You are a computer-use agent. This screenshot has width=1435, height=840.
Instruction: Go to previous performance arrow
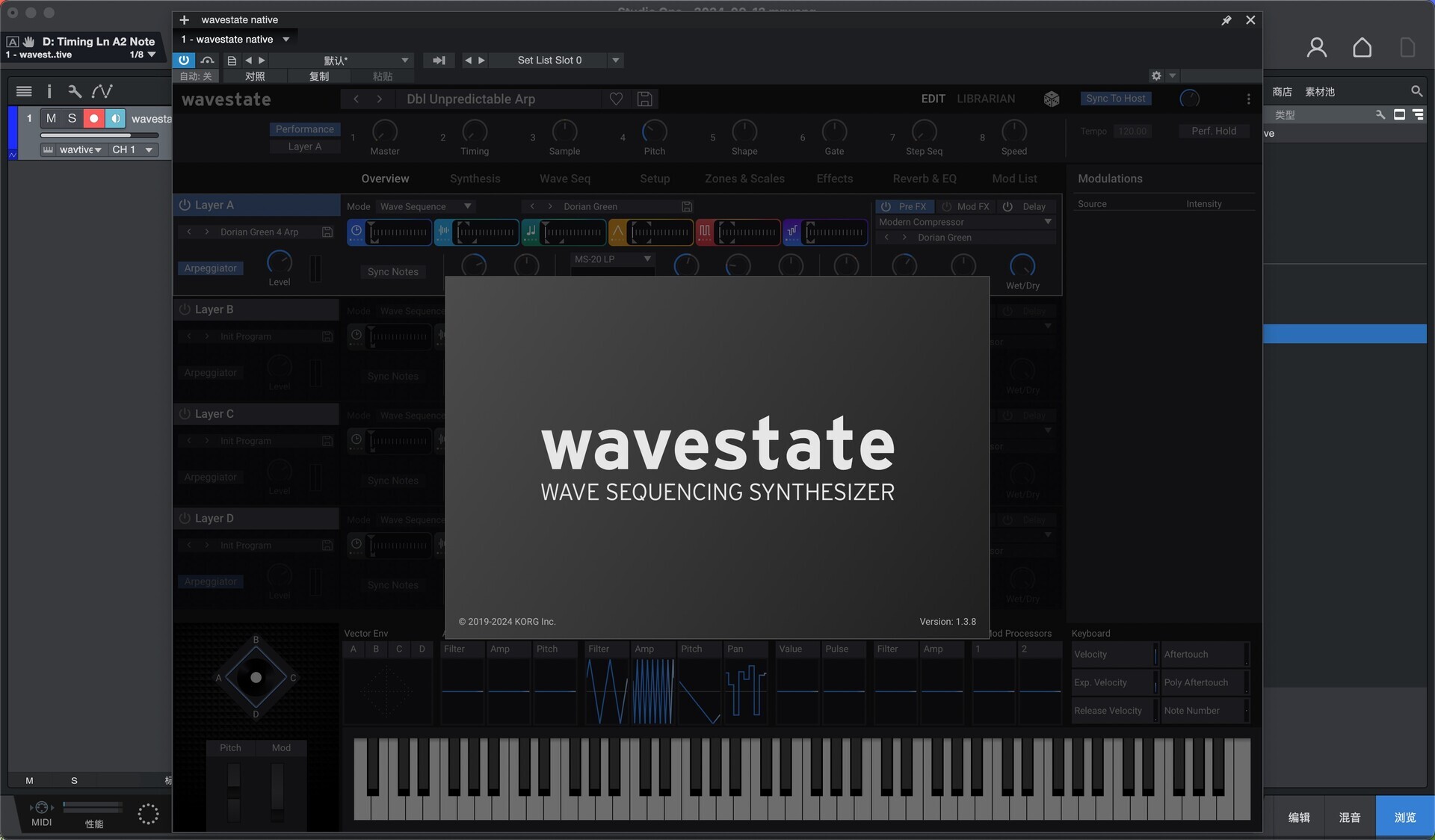click(356, 99)
